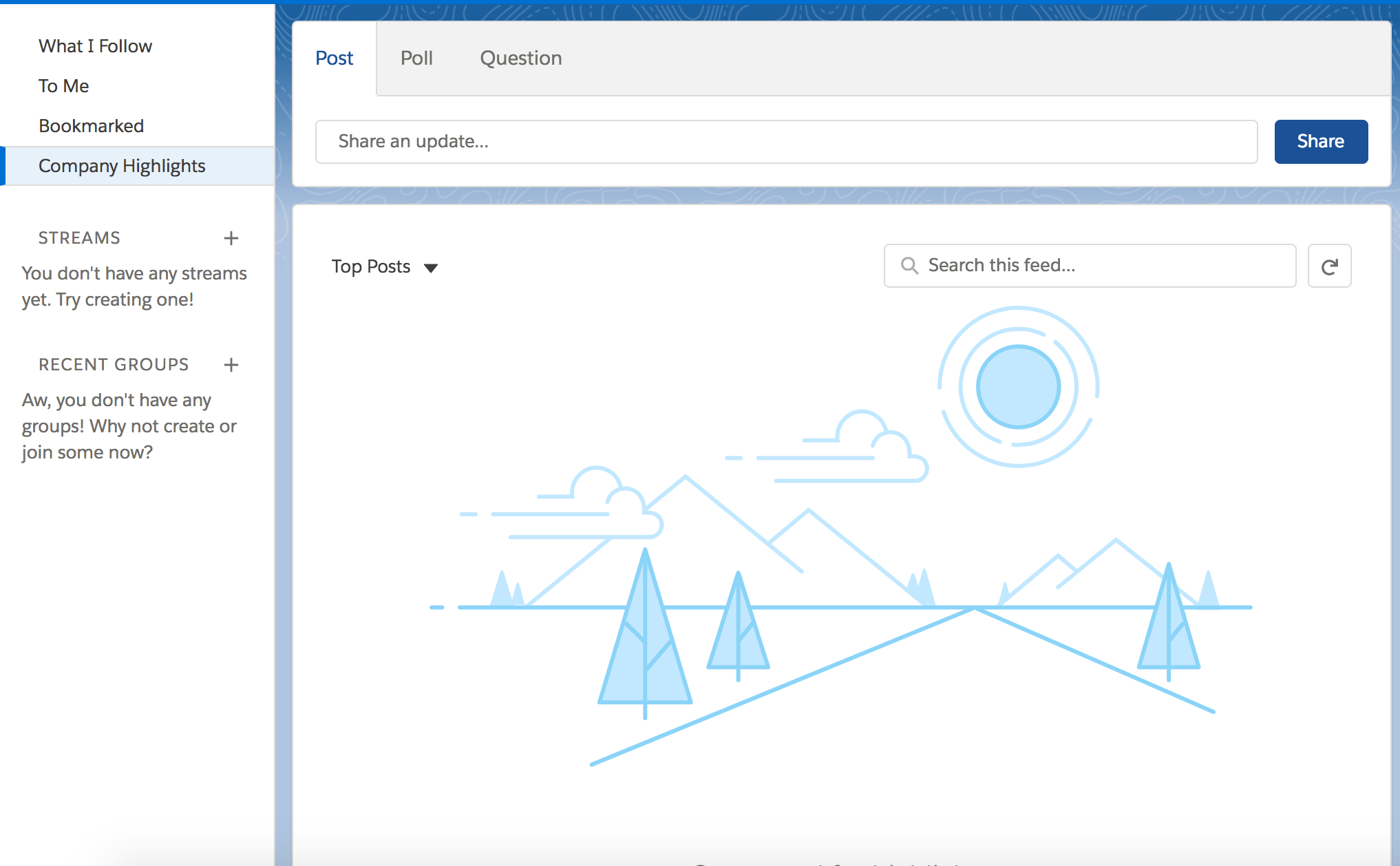Viewport: 1400px width, 866px height.
Task: Select the Company Highlights feed
Action: pos(123,165)
